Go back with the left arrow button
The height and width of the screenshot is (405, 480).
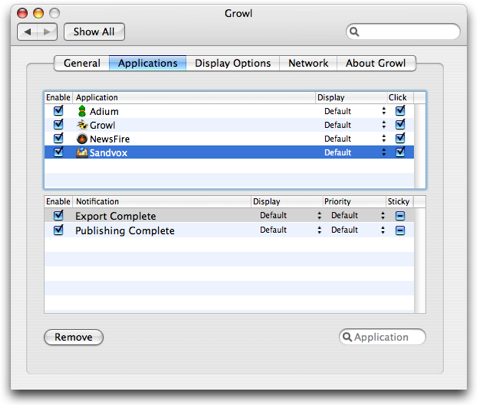28,32
